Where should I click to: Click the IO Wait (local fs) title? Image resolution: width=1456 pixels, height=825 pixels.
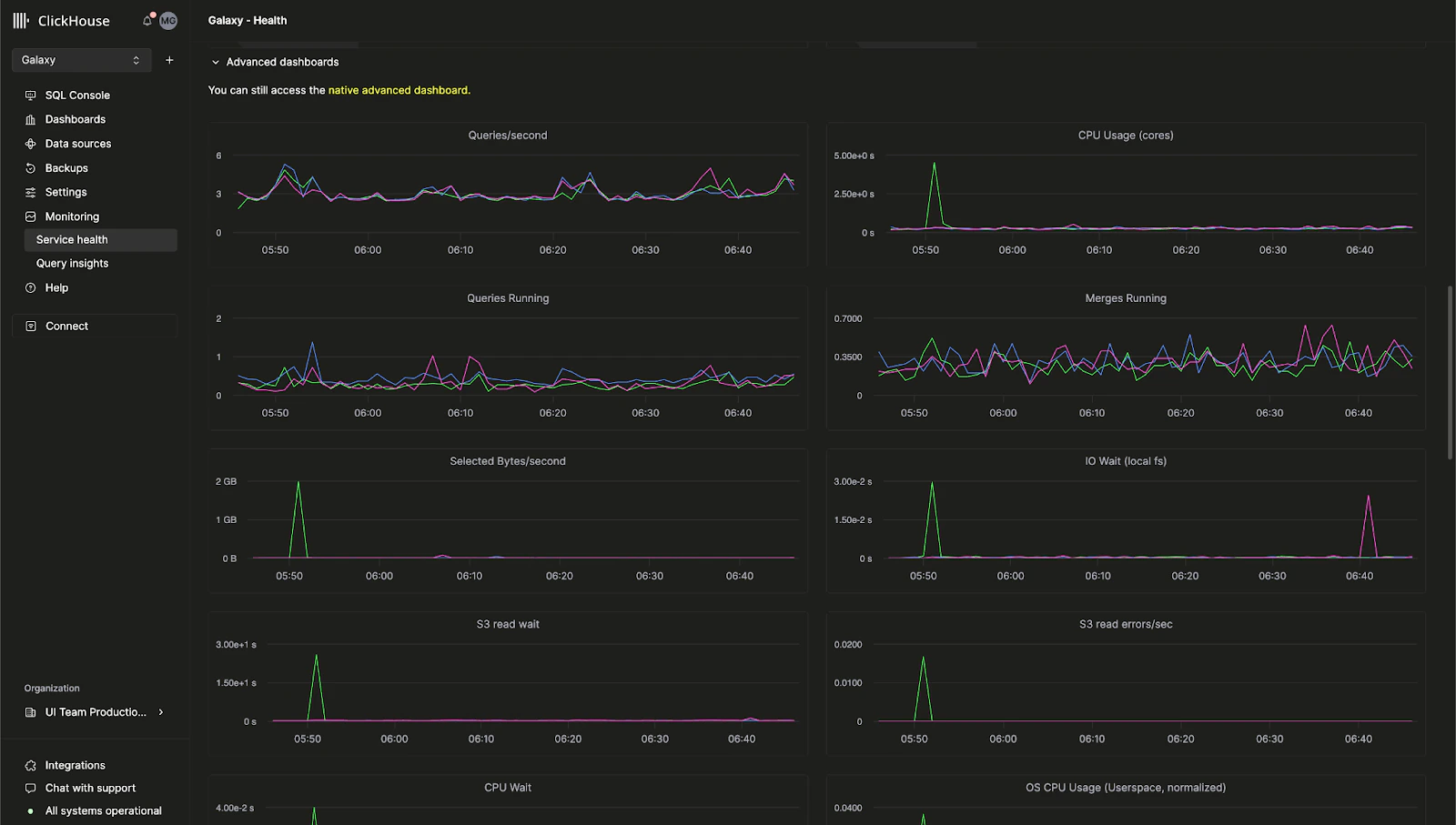click(x=1126, y=461)
